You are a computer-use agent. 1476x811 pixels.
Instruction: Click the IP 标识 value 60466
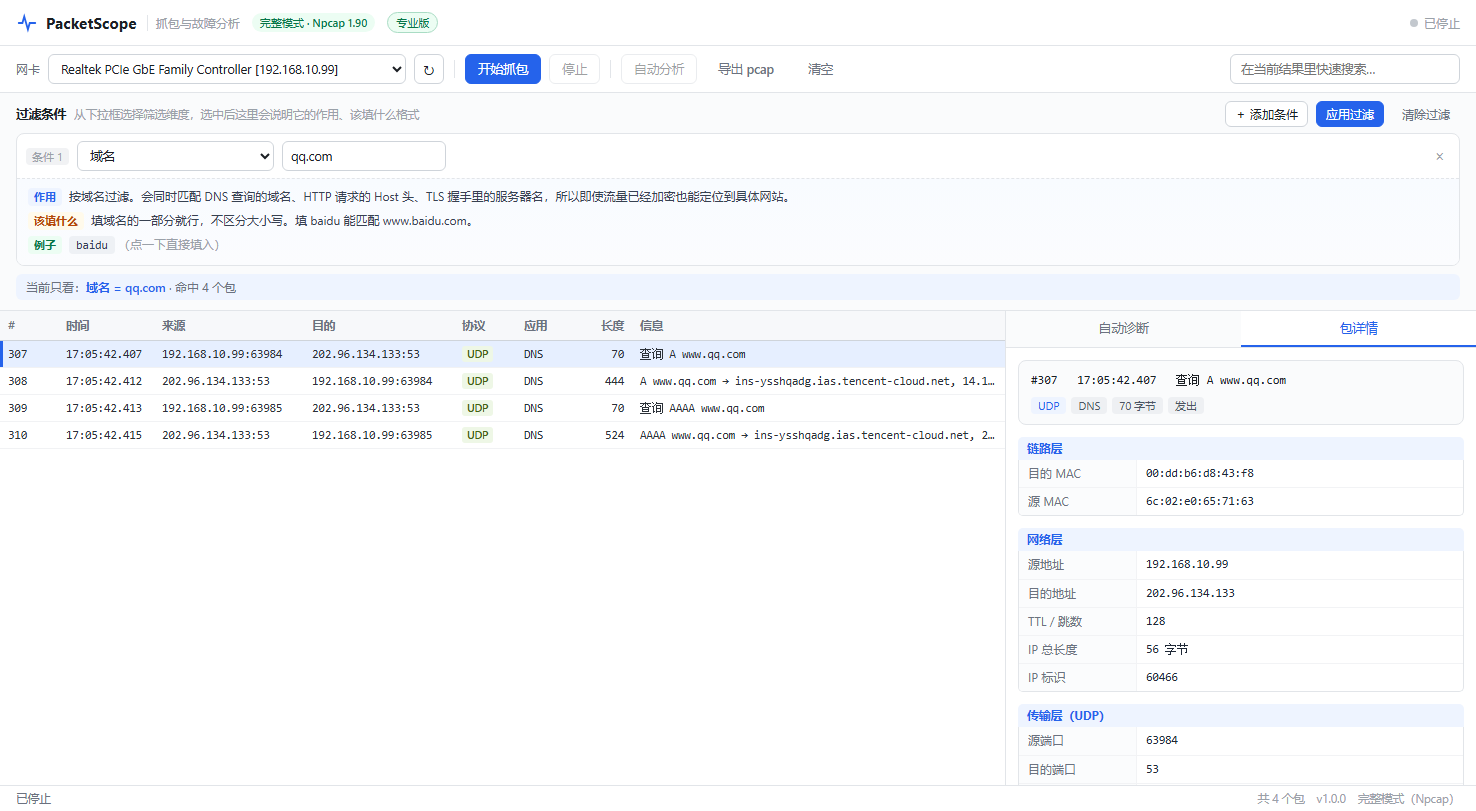pos(1161,677)
